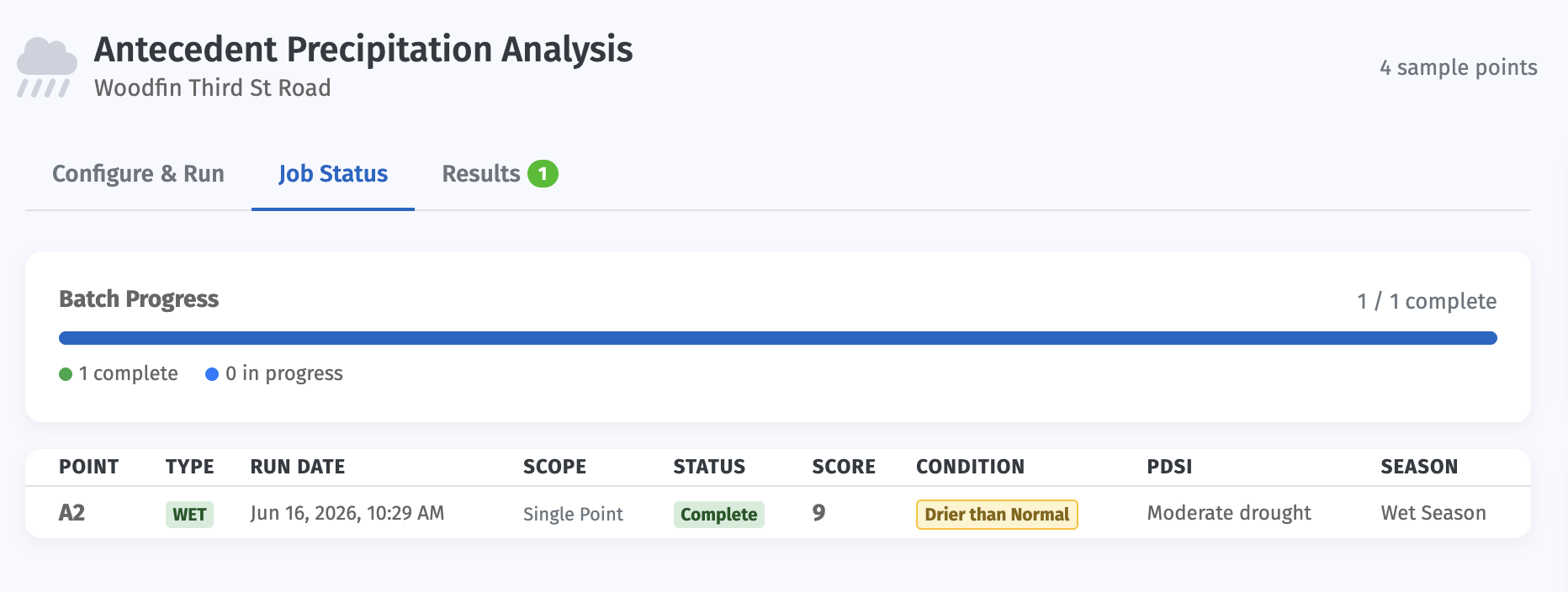The width and height of the screenshot is (1568, 592).
Task: Click the green Results count badge
Action: click(x=543, y=174)
